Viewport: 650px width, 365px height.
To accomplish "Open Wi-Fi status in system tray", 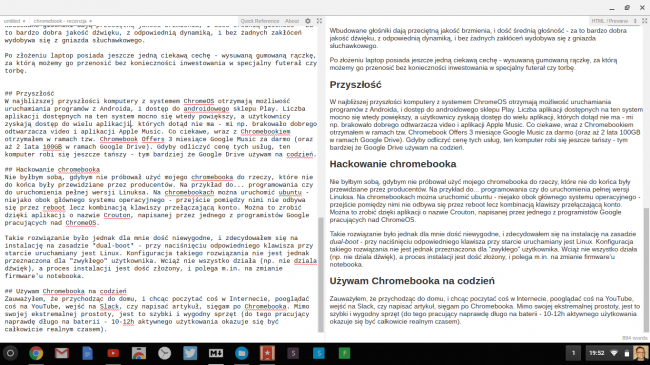I will tap(615, 353).
